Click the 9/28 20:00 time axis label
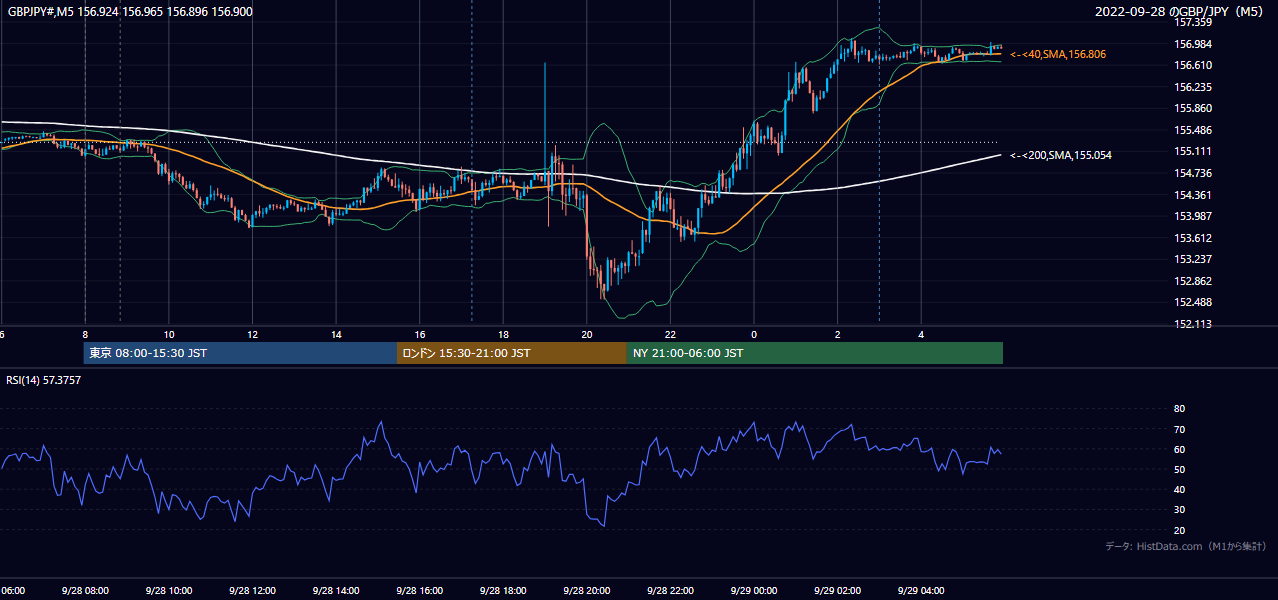This screenshot has width=1278, height=600. 586,590
